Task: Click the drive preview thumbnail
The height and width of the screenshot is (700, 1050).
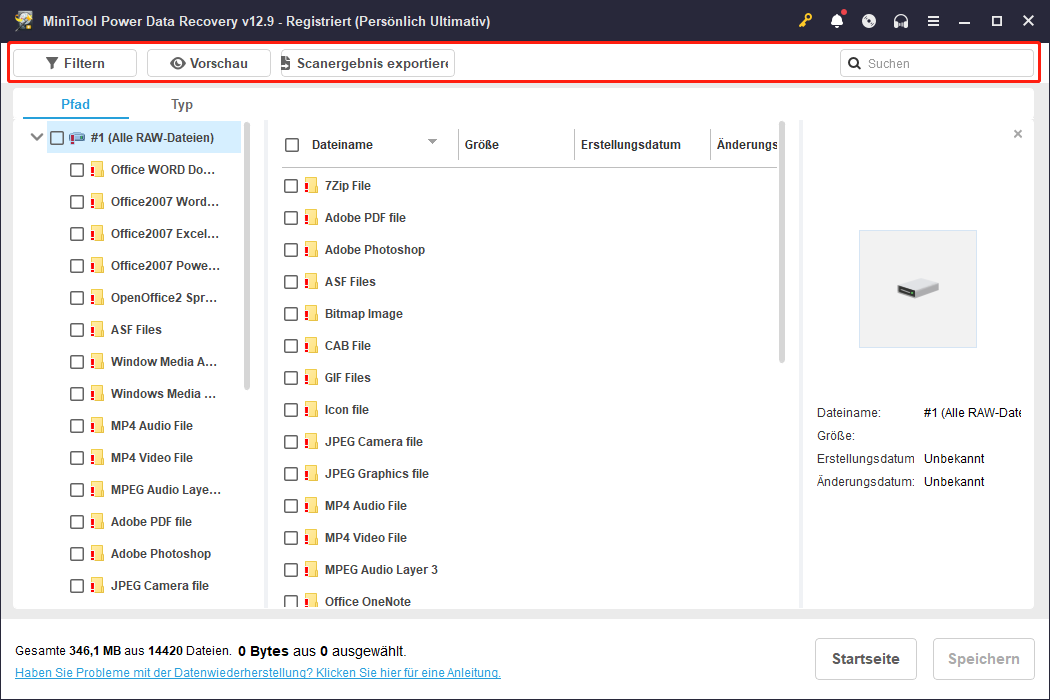Action: click(x=917, y=289)
